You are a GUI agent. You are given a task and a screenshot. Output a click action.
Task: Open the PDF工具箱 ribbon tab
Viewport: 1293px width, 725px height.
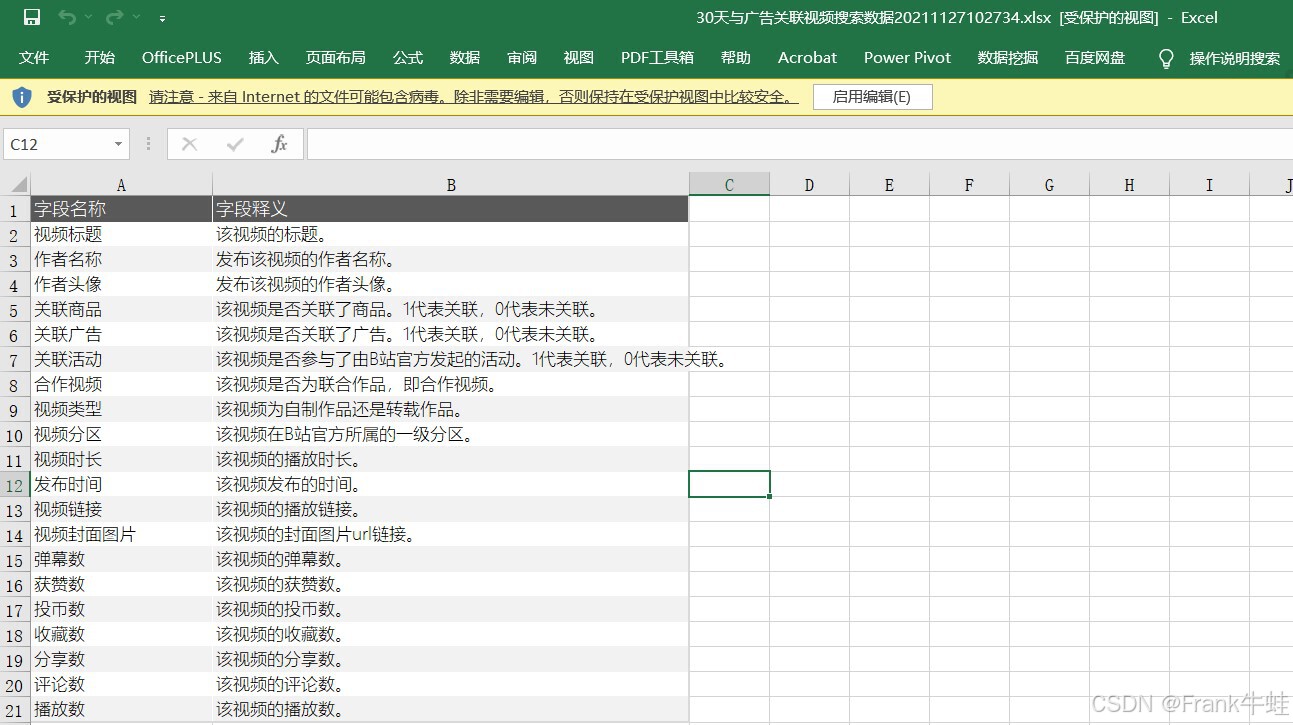657,58
